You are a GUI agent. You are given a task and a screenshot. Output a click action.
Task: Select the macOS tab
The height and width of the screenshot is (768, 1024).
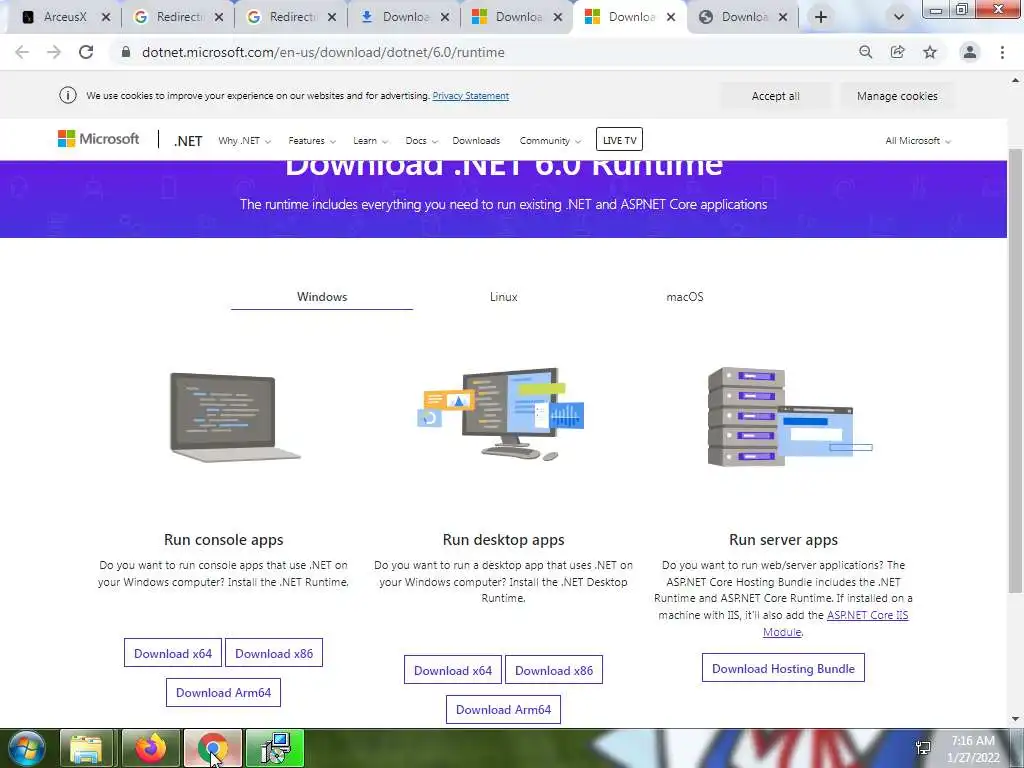684,296
